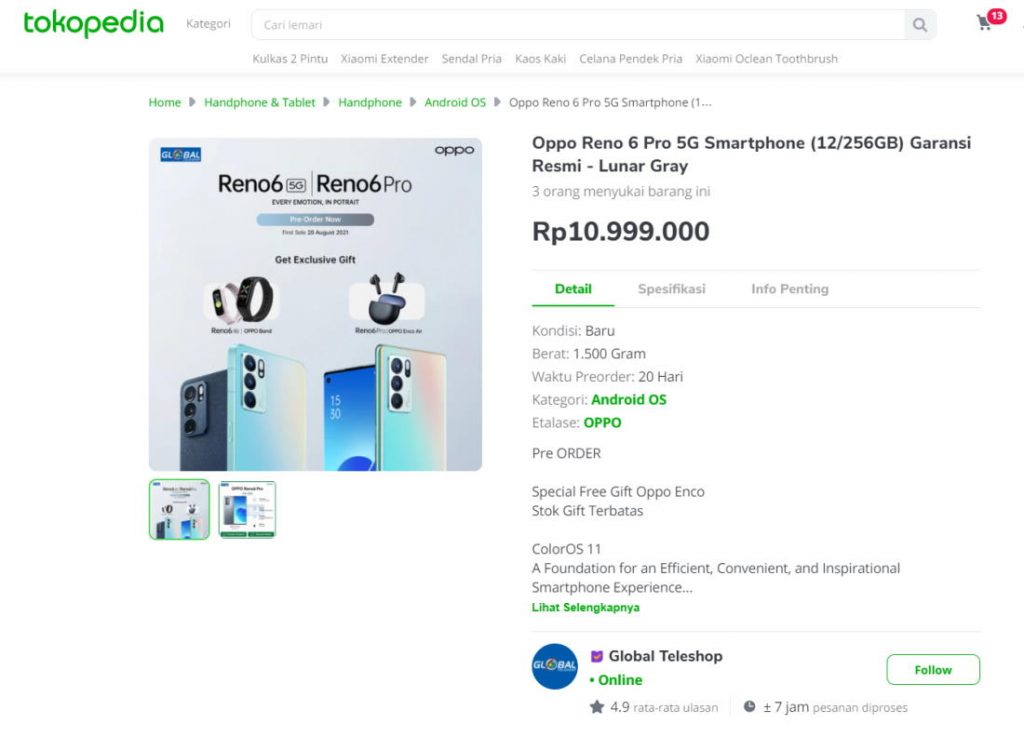This screenshot has width=1024, height=737.
Task: Select the Xiaomi Extender search suggestion
Action: (x=384, y=58)
